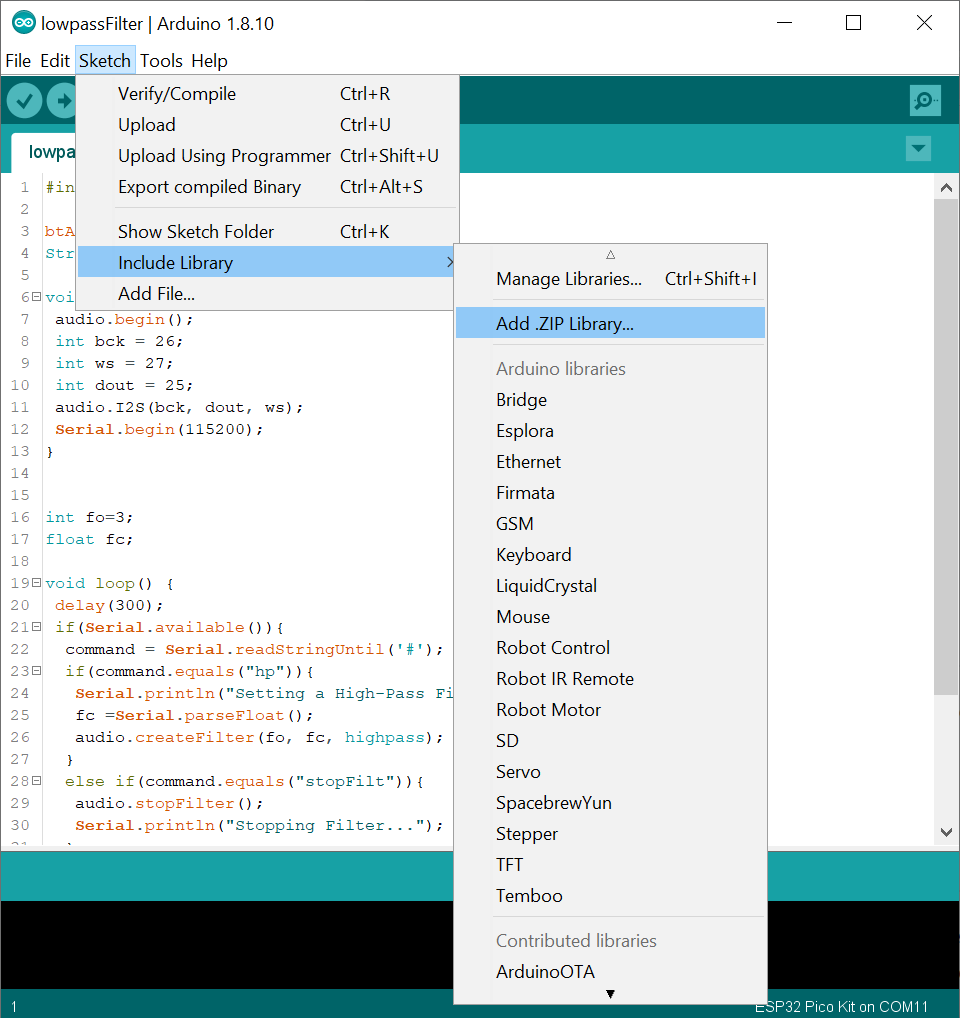Maximize the Arduino window
This screenshot has width=960, height=1018.
tap(854, 23)
